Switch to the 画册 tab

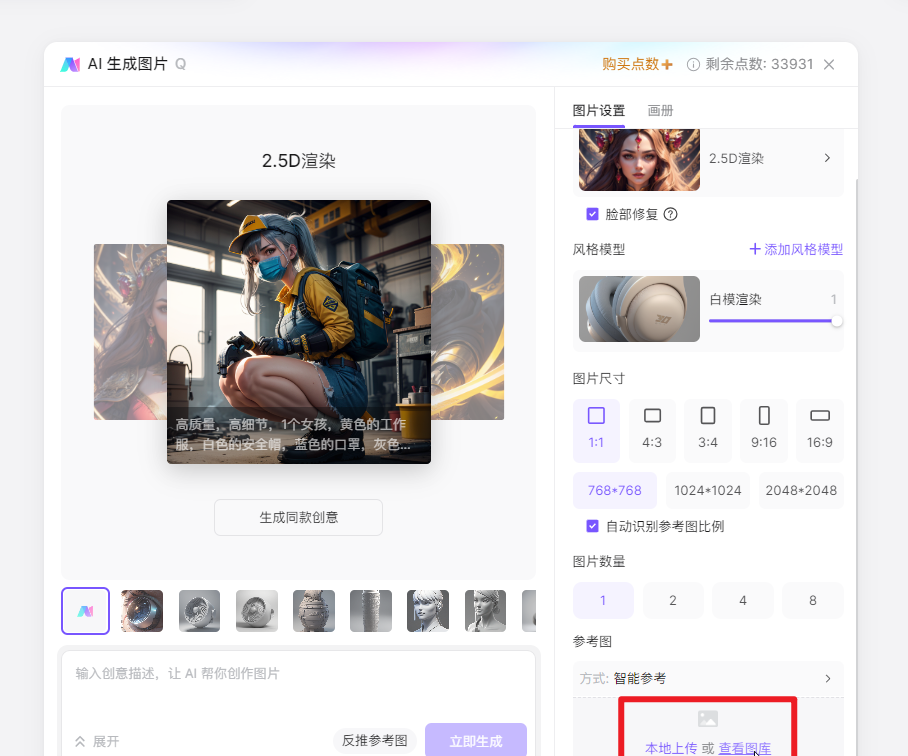(x=660, y=111)
